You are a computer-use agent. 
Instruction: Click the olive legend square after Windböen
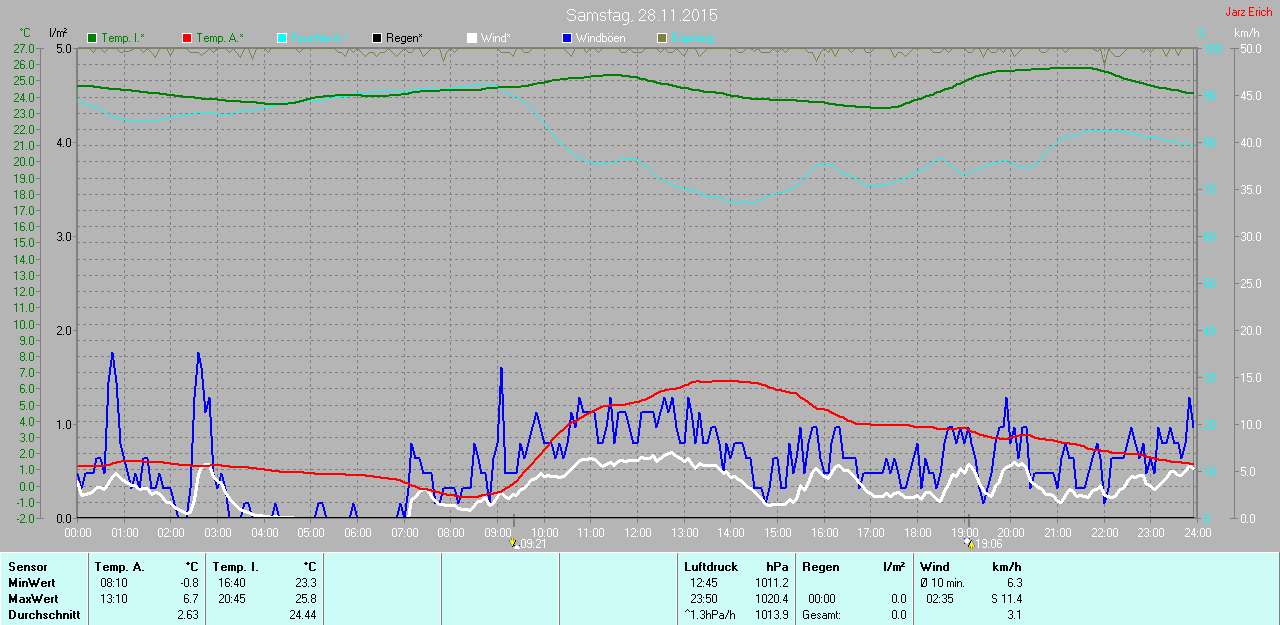(662, 38)
